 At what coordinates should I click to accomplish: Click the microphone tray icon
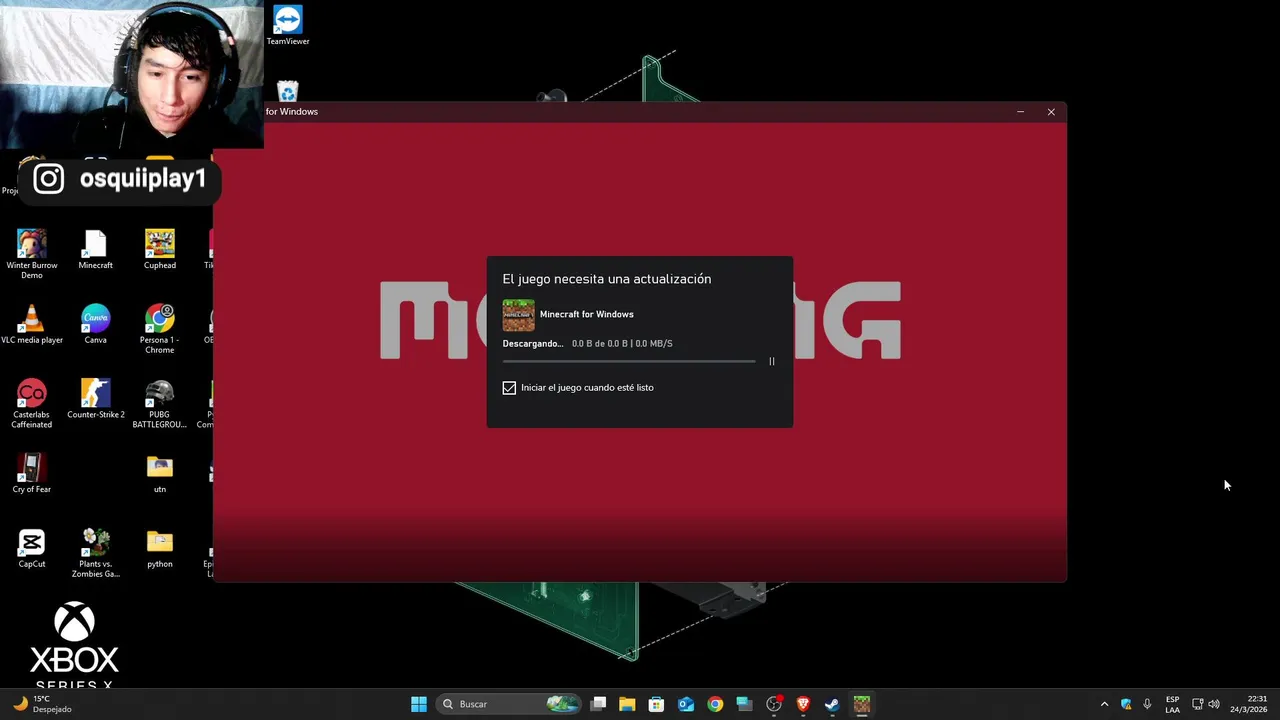(1147, 704)
